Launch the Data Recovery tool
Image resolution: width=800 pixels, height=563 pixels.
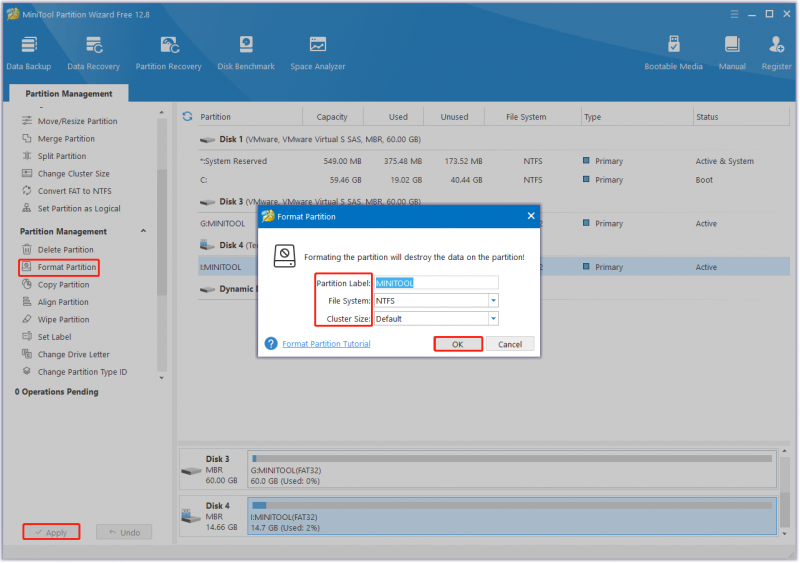pyautogui.click(x=93, y=53)
